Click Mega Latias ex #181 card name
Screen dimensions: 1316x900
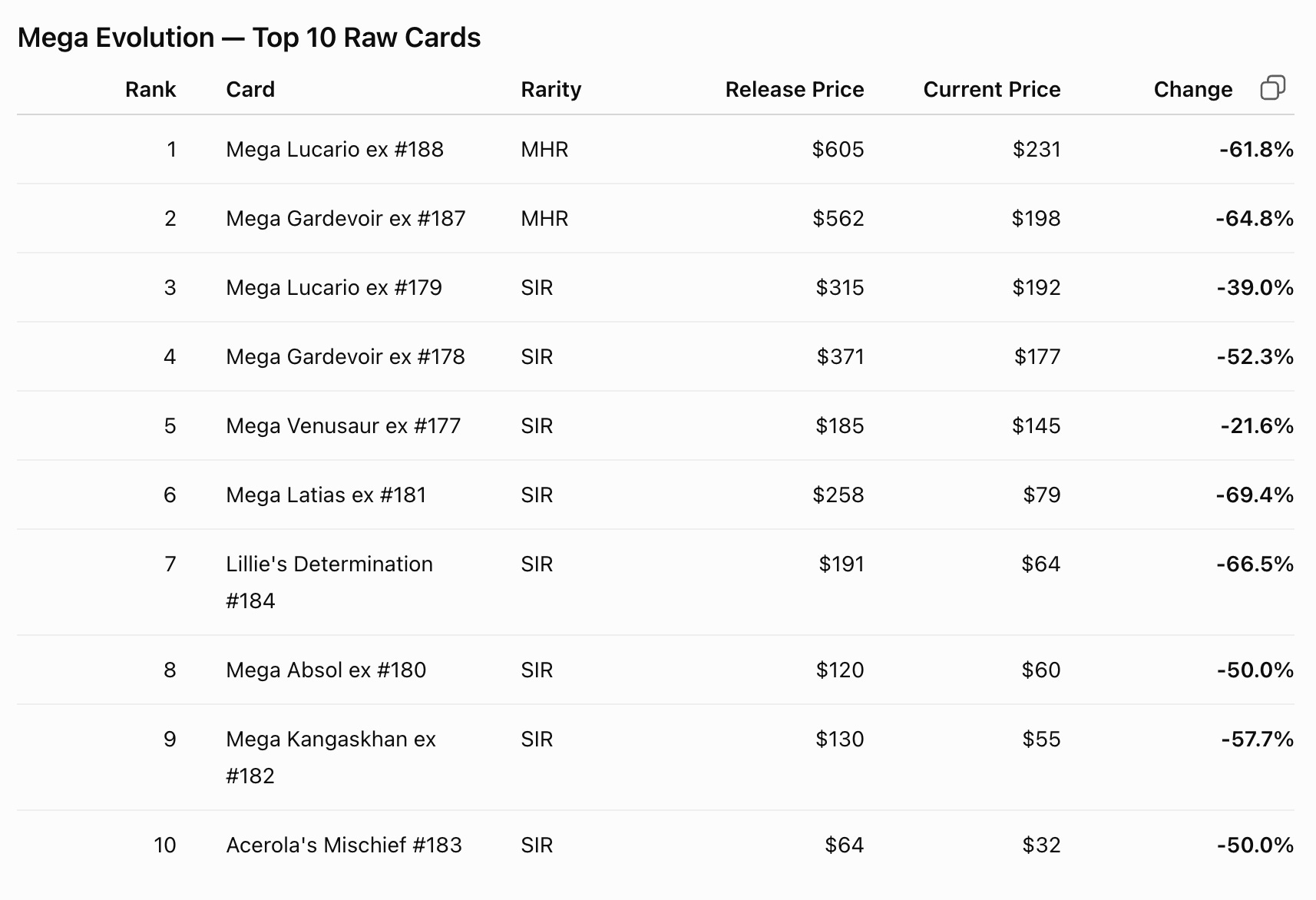326,495
